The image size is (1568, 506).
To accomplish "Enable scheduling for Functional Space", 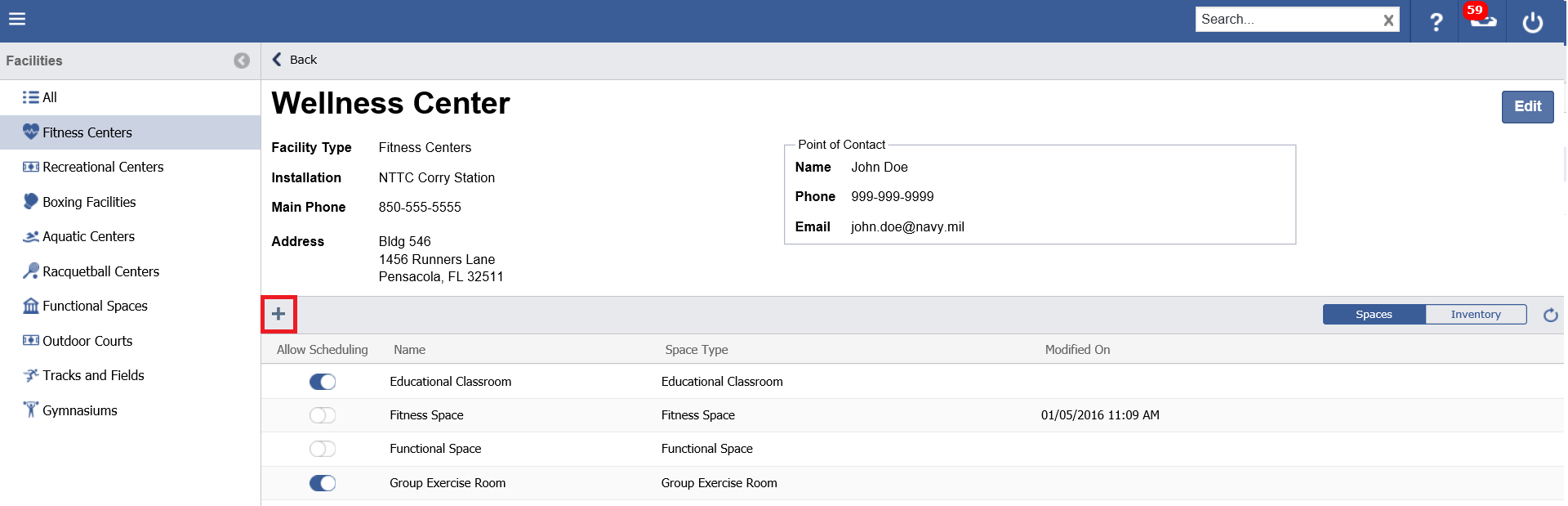I will pos(323,449).
